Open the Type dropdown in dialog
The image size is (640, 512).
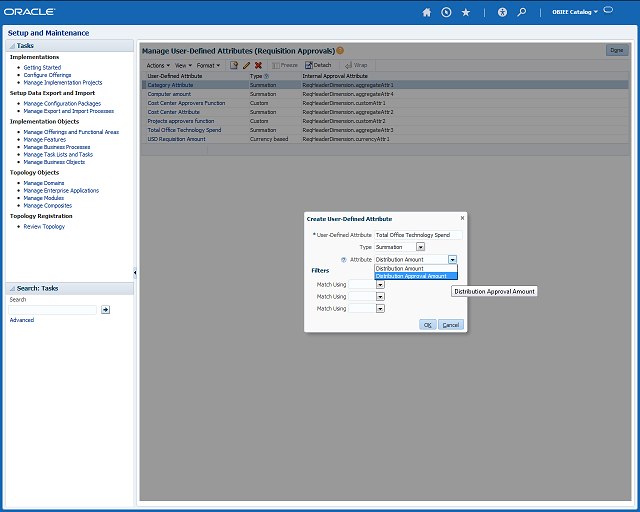420,247
